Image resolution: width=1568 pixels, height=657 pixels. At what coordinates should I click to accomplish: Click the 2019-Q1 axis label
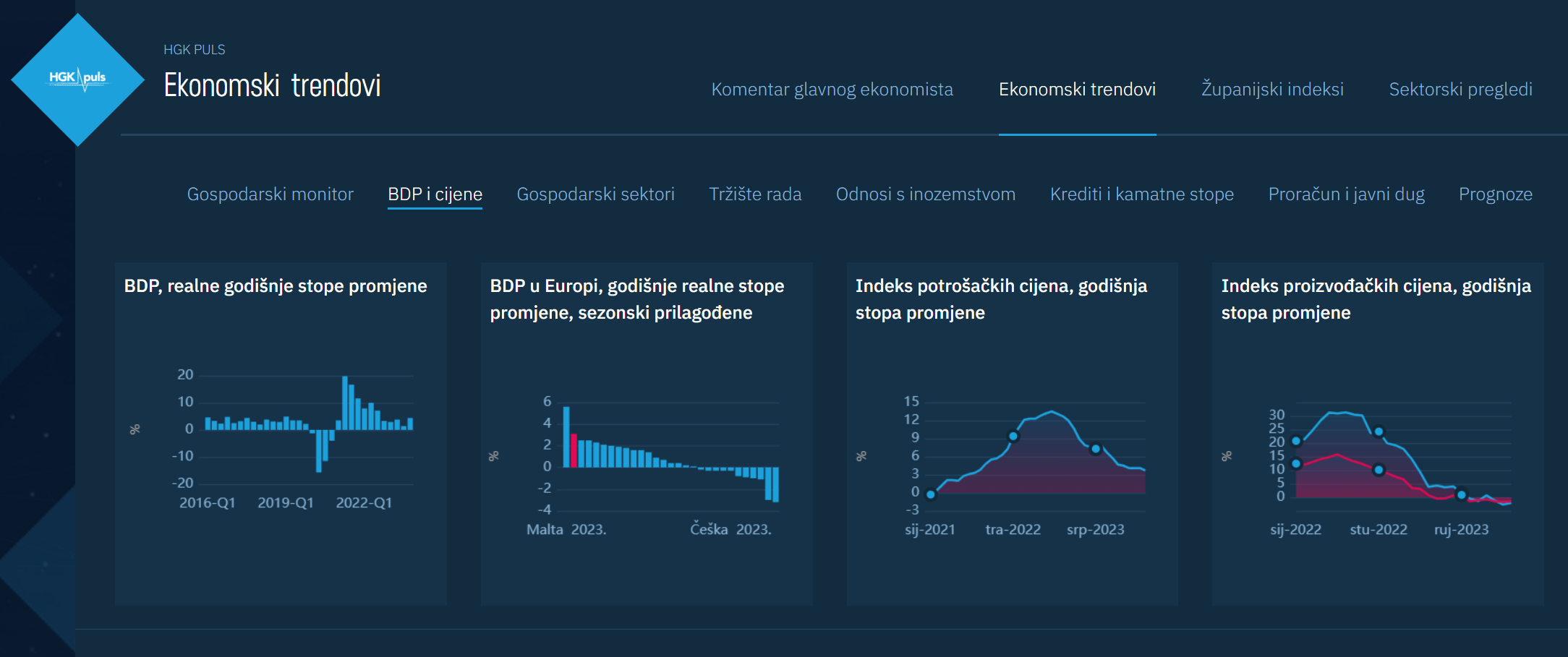point(286,503)
